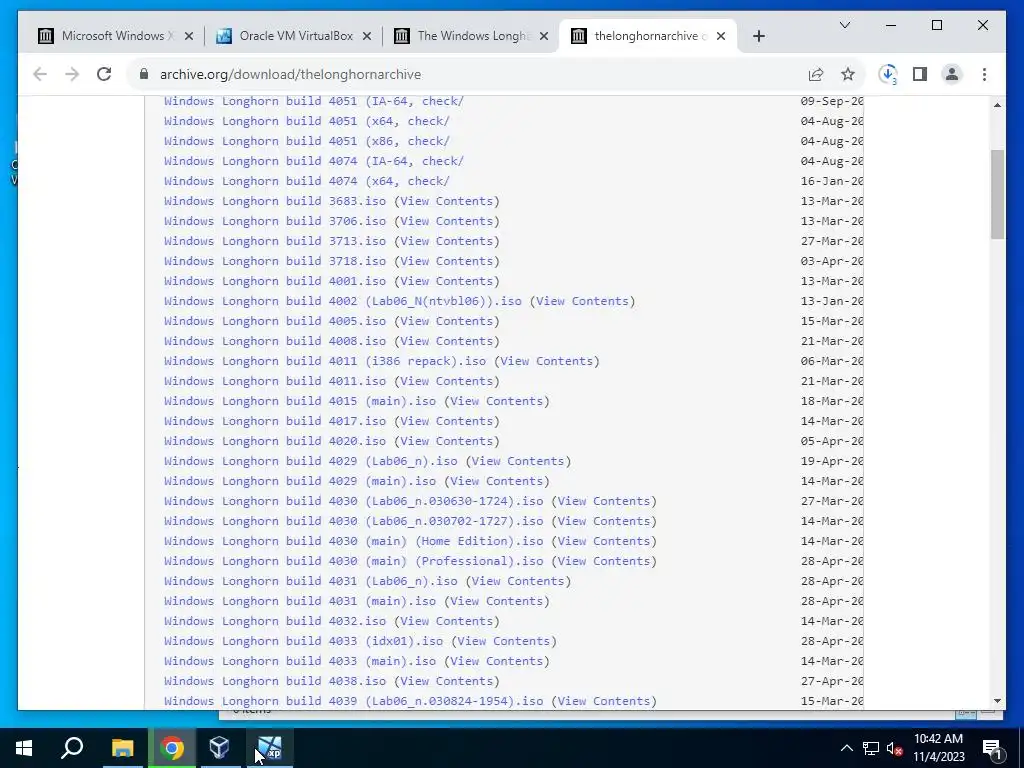Image resolution: width=1024 pixels, height=768 pixels.
Task: Open Longhorn build 4074 (x64, check/ folder
Action: (x=306, y=181)
